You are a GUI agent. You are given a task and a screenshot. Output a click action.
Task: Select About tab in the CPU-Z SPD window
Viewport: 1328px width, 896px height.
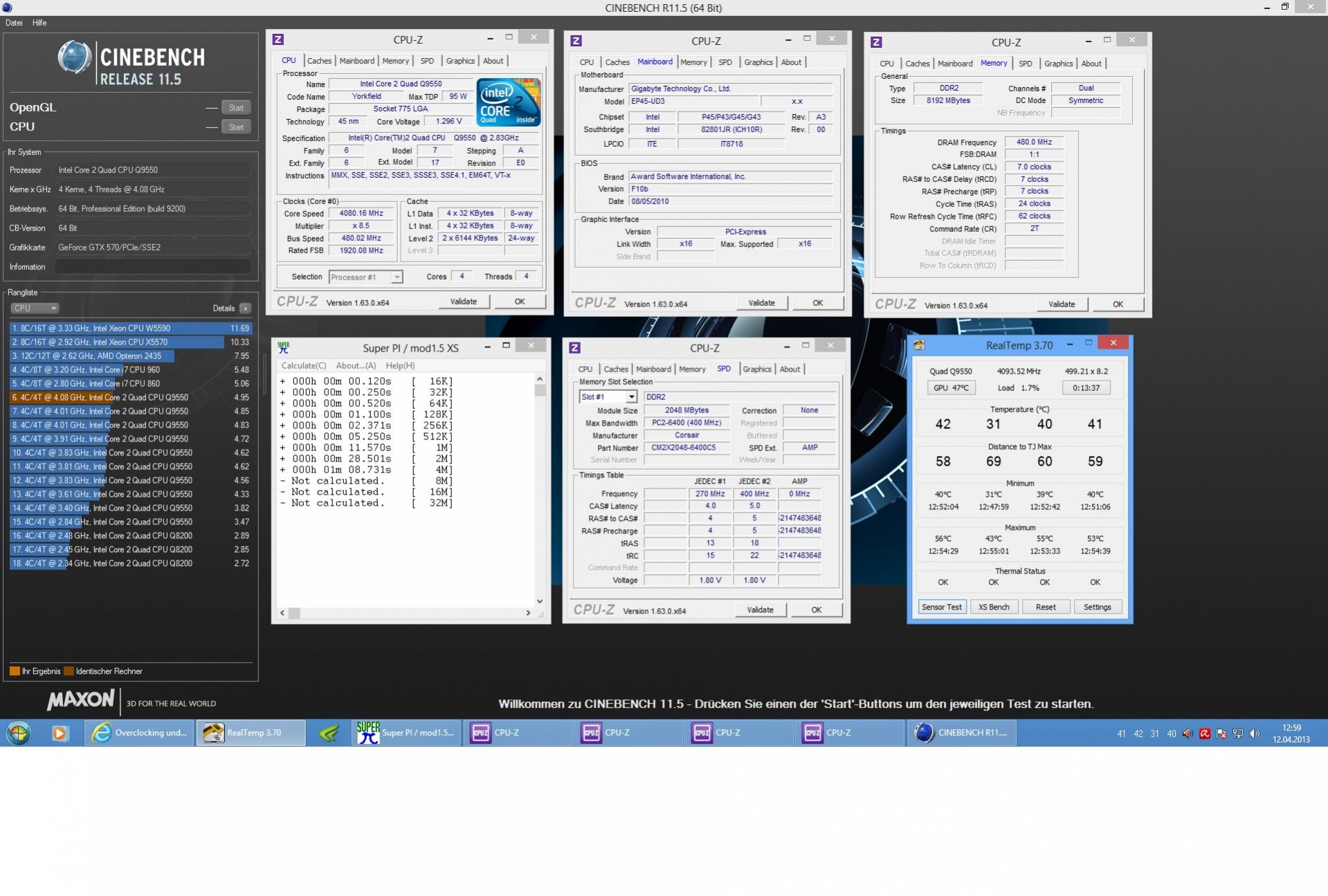tap(790, 369)
